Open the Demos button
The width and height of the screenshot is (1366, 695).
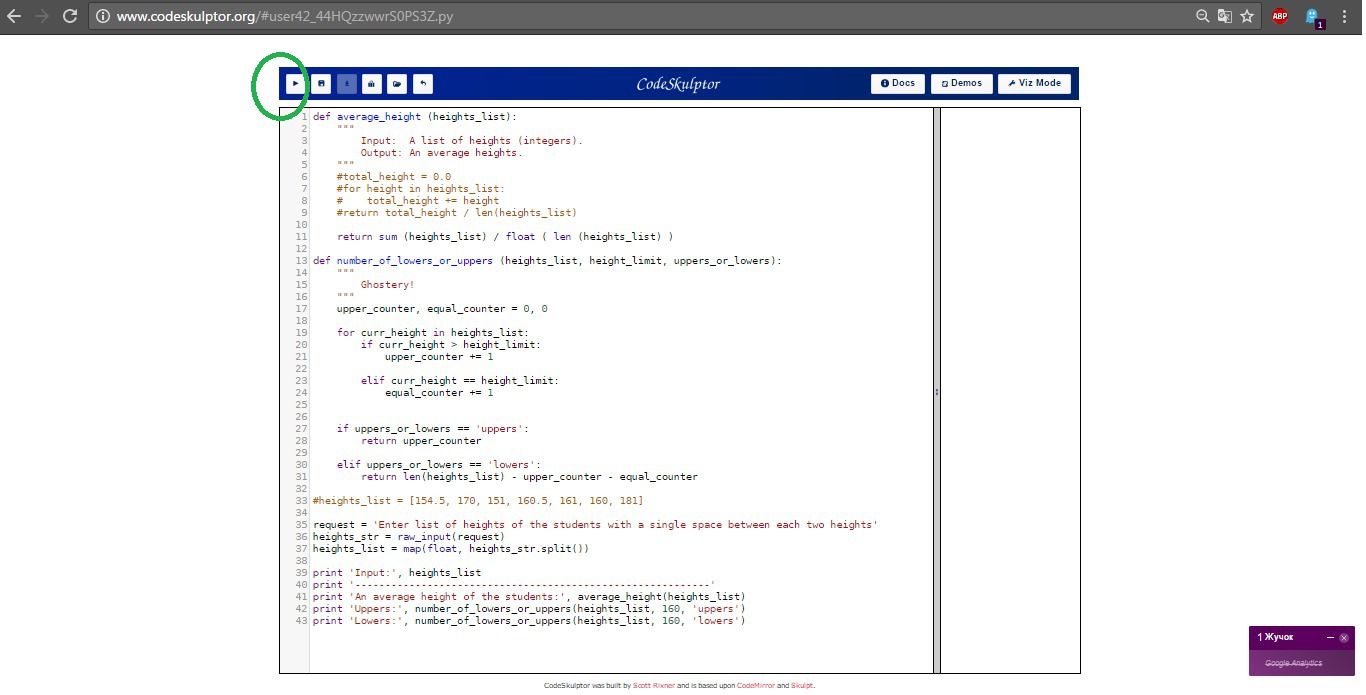[x=961, y=84]
